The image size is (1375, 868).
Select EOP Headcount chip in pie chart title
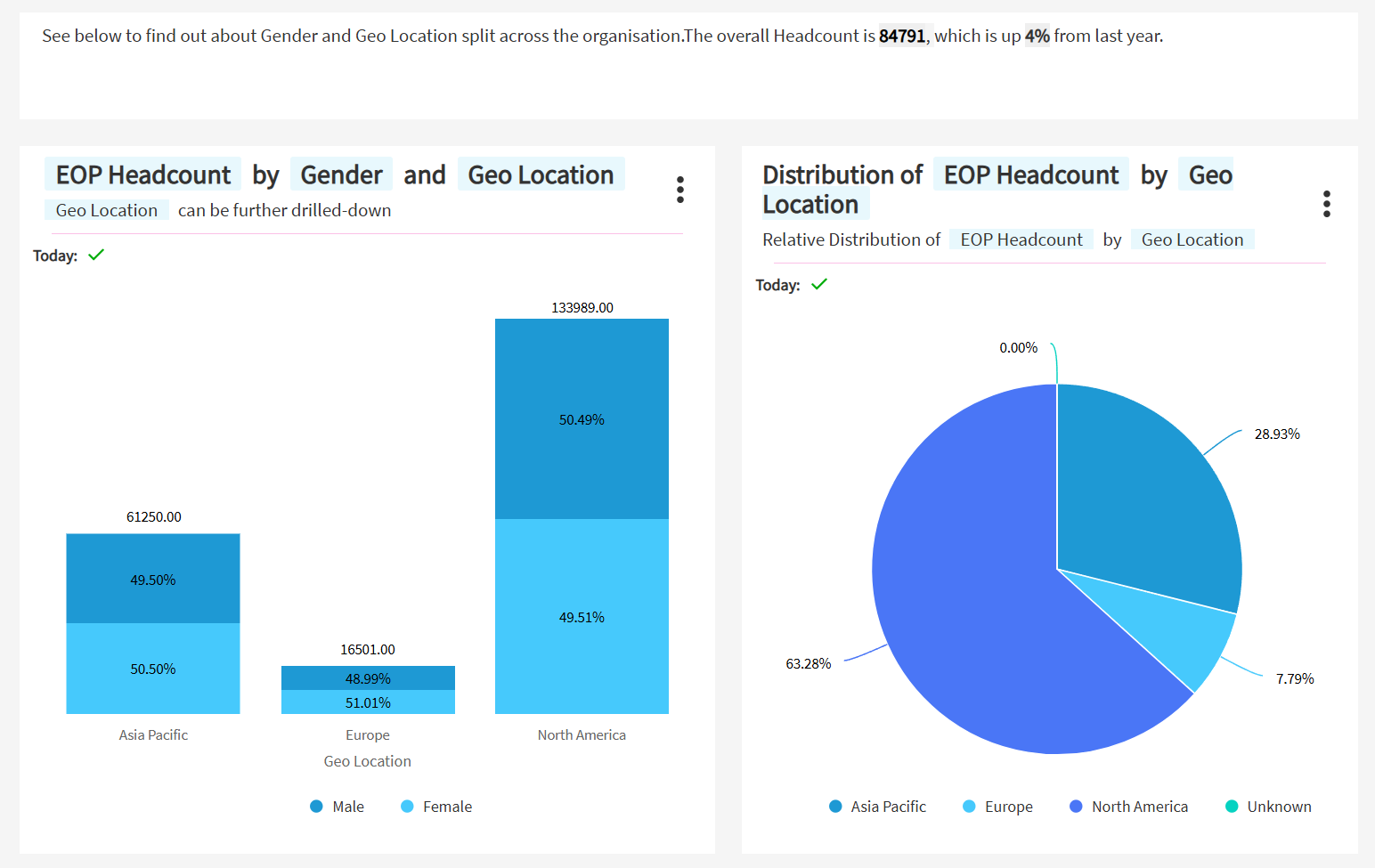(1031, 174)
